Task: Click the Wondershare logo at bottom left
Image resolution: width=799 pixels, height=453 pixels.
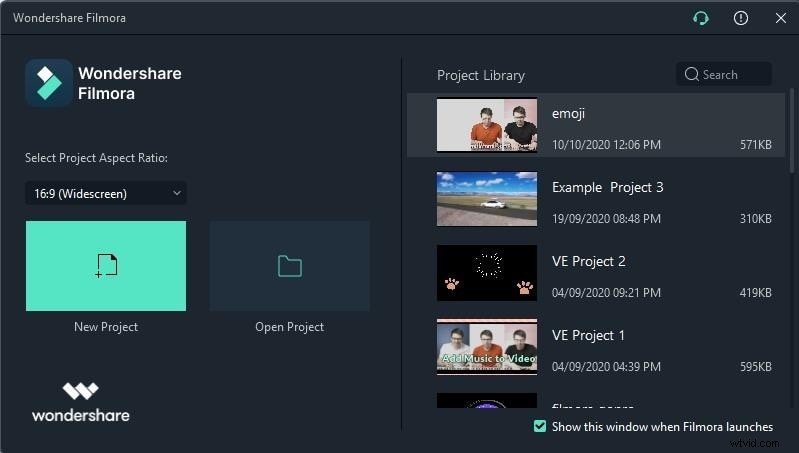Action: click(81, 403)
